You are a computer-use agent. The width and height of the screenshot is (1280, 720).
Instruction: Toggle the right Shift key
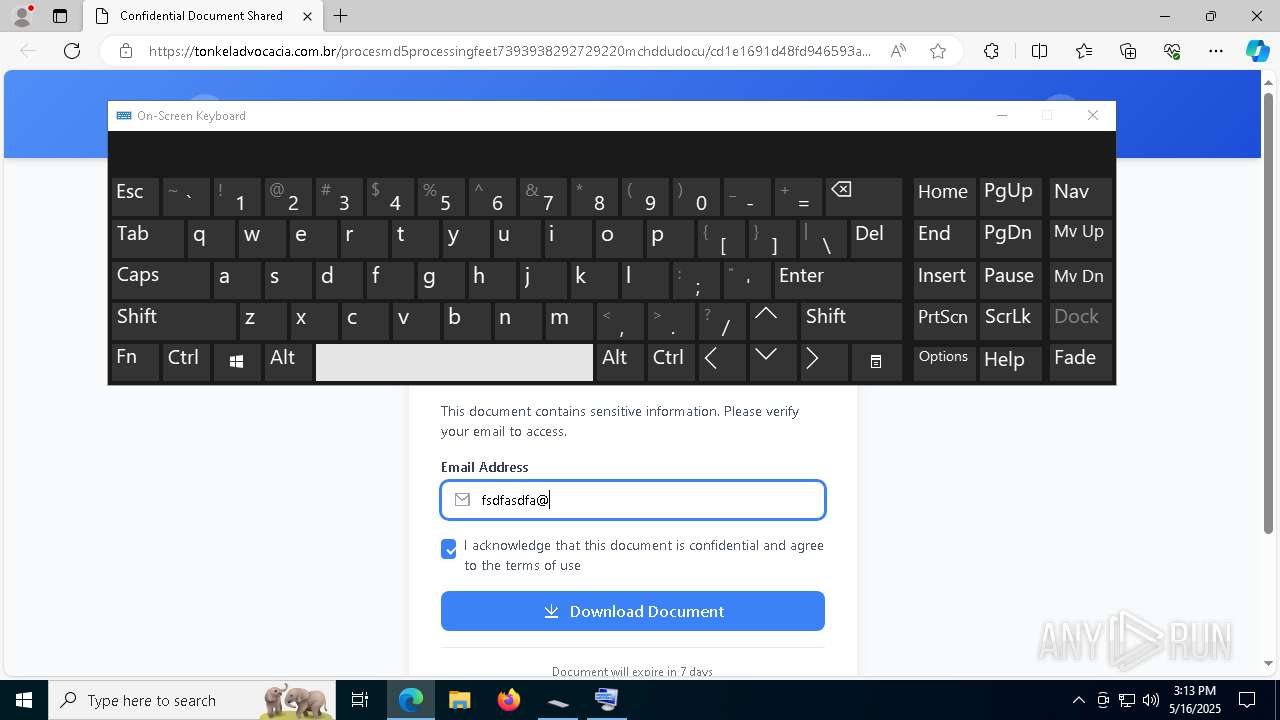[851, 320]
